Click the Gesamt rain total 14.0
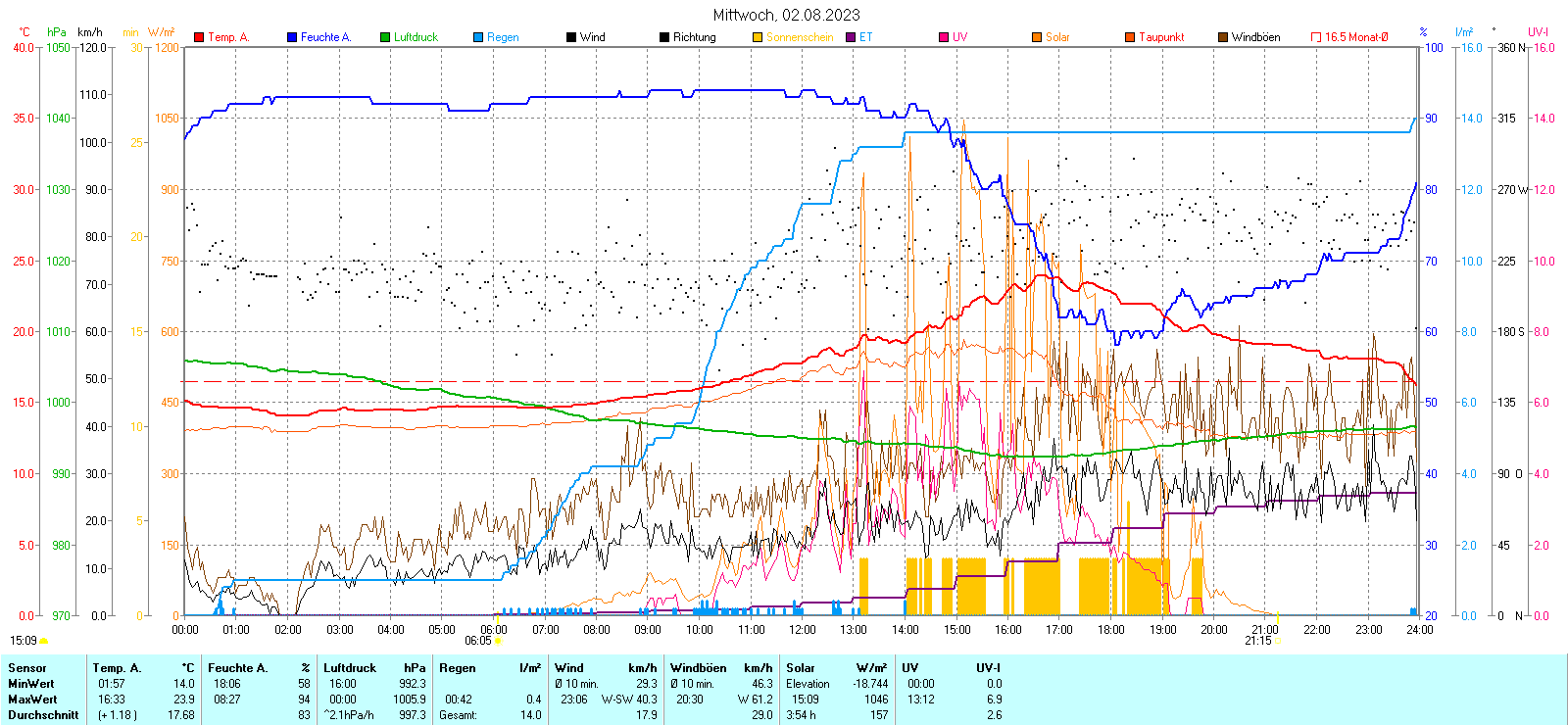The width and height of the screenshot is (1568, 725). 530,715
